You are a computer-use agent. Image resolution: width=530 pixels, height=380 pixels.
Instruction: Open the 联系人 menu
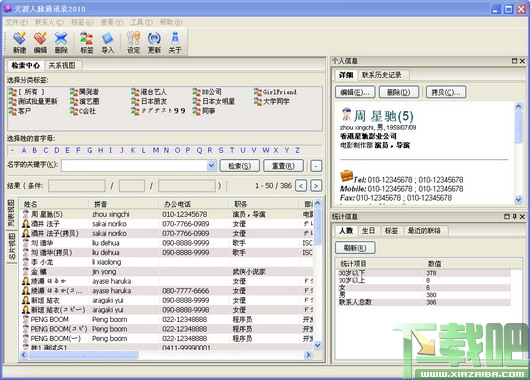[x=49, y=22]
